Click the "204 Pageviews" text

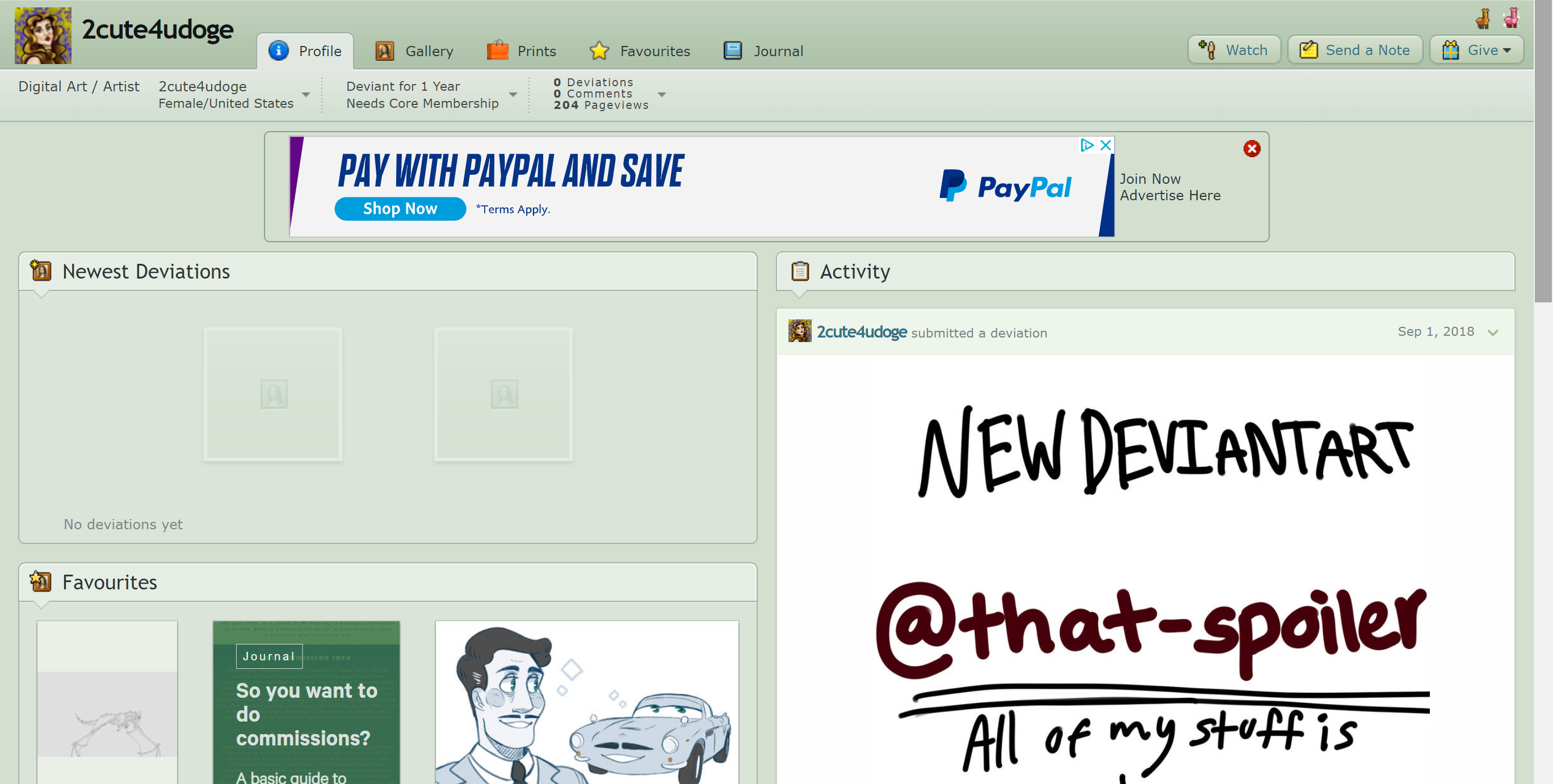[x=601, y=105]
